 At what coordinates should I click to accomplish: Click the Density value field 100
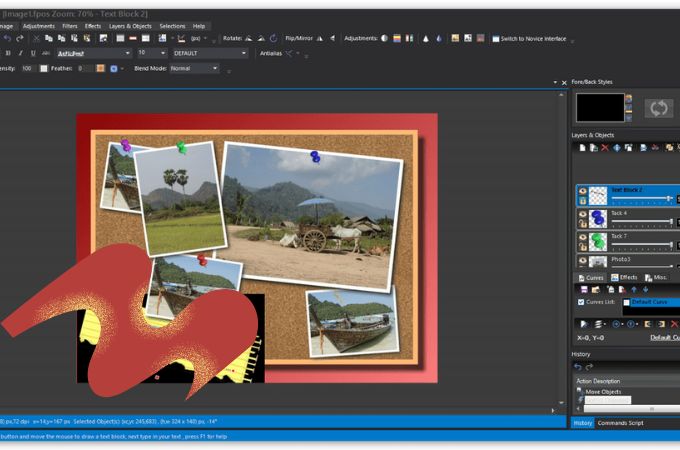pos(27,68)
